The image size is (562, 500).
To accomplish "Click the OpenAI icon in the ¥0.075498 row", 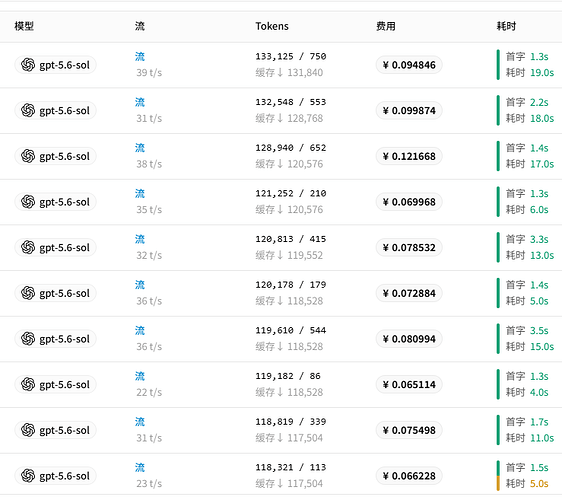I will (x=28, y=430).
